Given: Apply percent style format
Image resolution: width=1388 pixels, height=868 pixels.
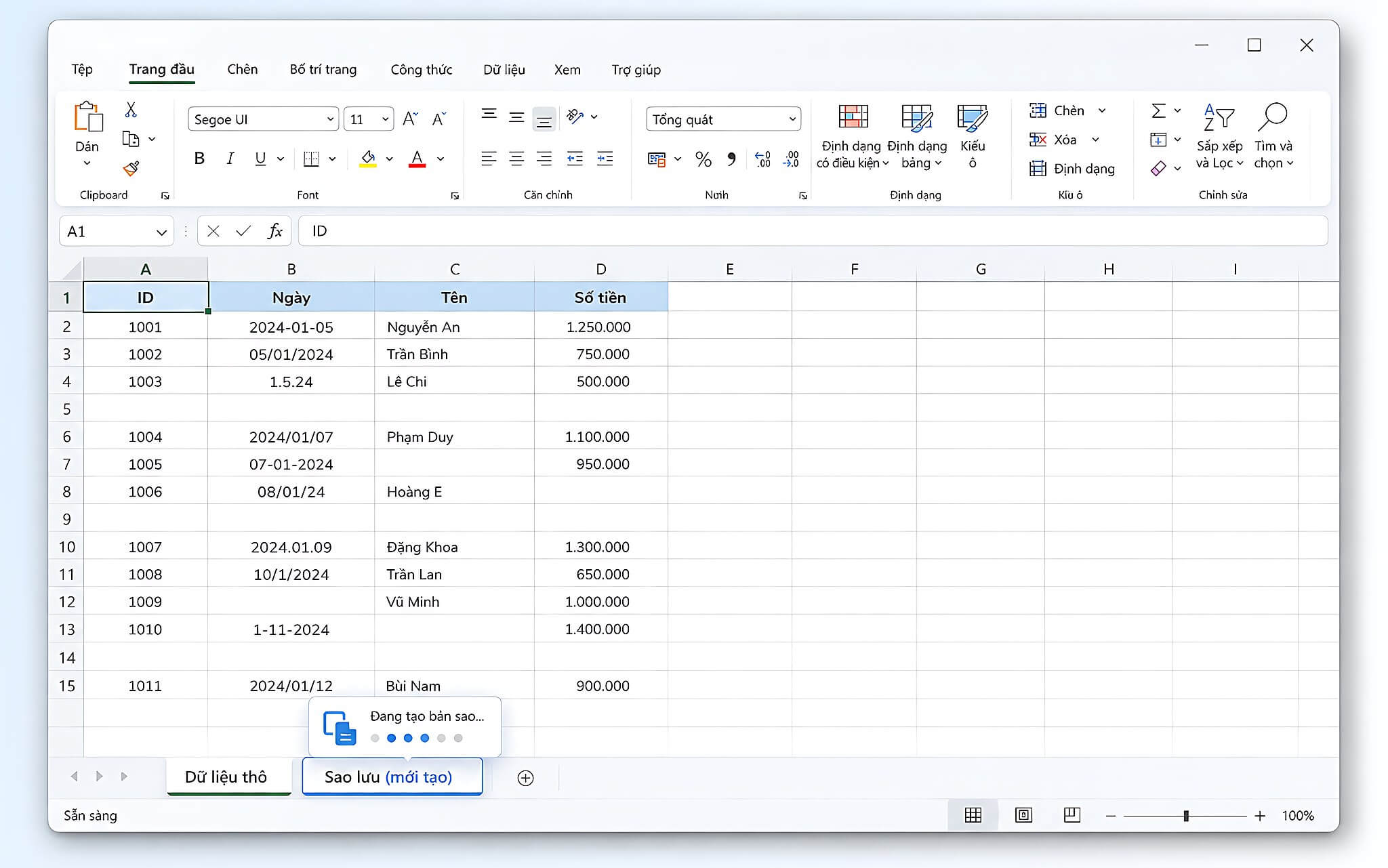Looking at the screenshot, I should 703,159.
